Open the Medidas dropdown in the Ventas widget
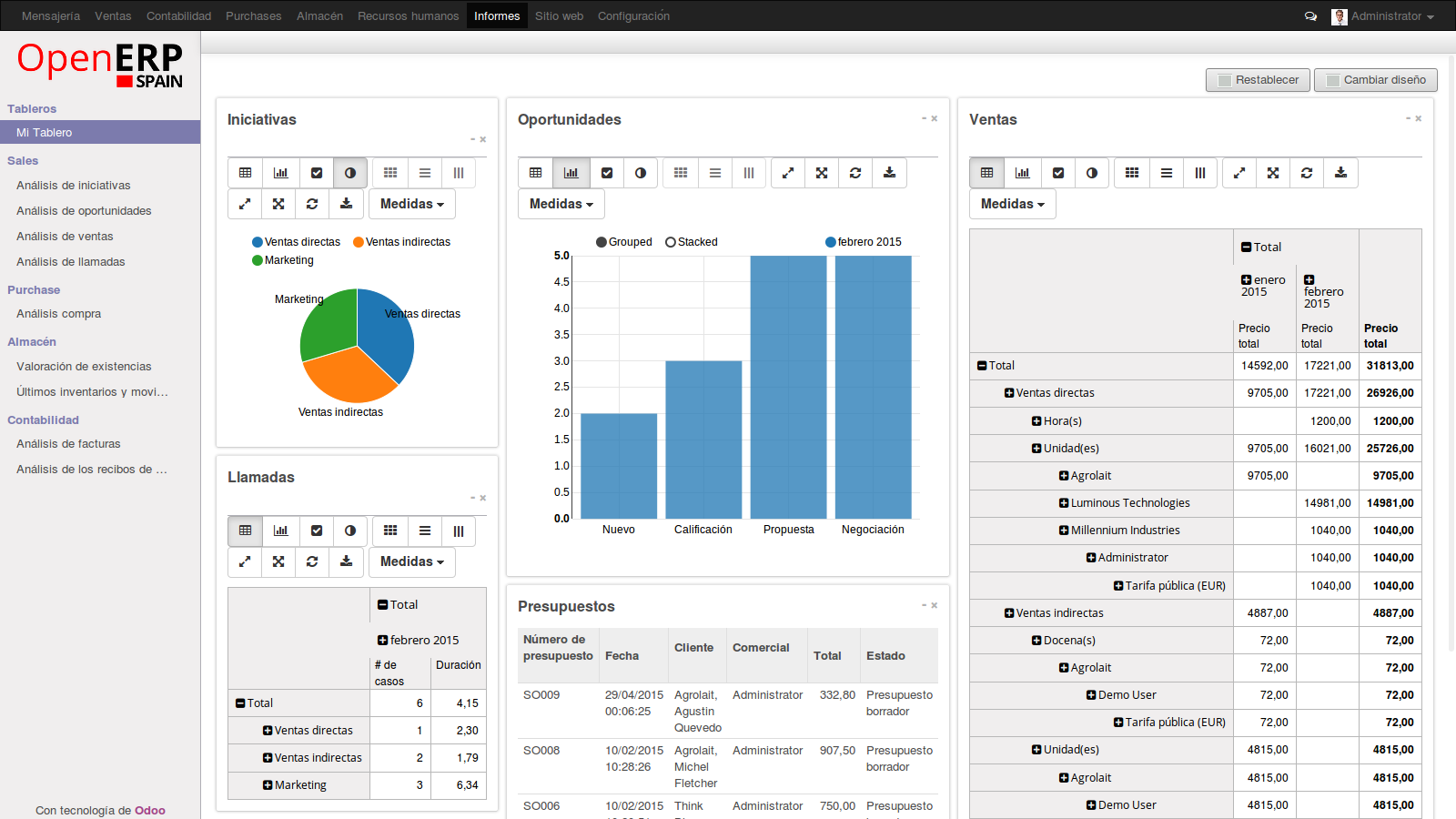 click(x=1012, y=204)
